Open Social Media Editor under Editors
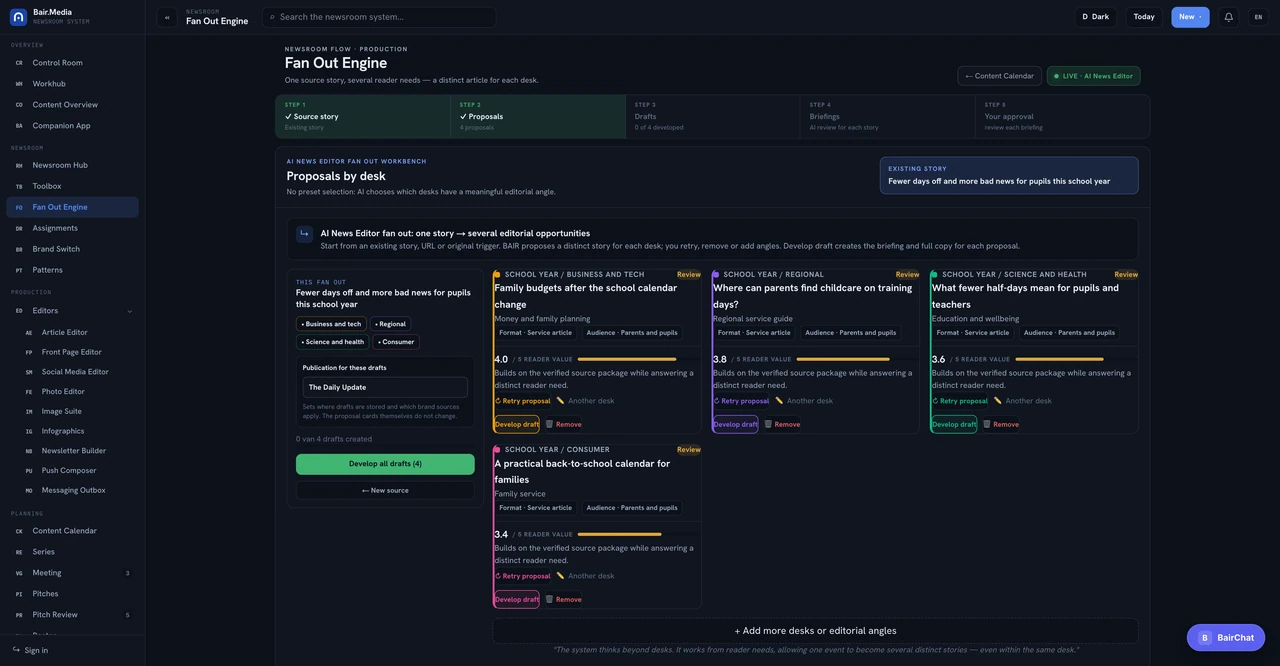Screen dimensions: 1280x666 (77, 372)
